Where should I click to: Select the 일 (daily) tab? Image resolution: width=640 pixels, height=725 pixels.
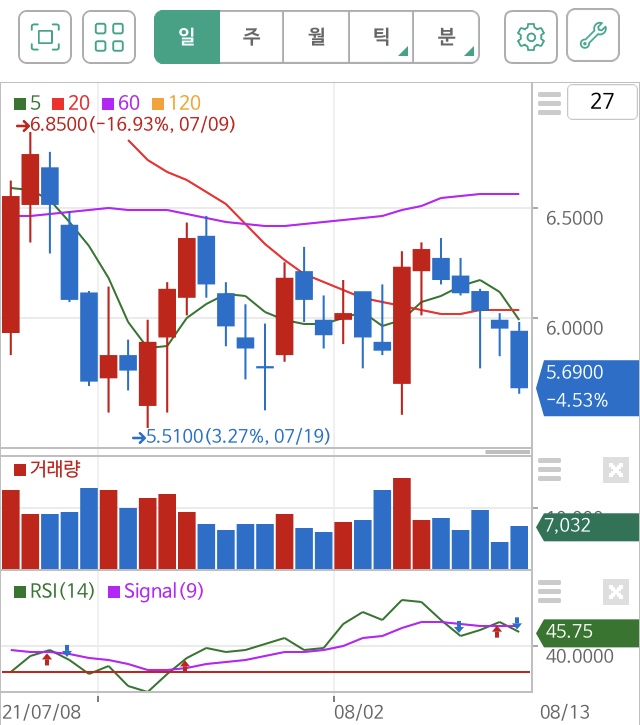coord(187,37)
